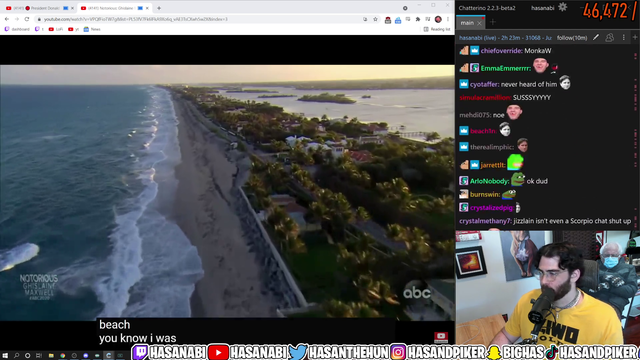Close the main Chatterino tab
The width and height of the screenshot is (640, 360).
tap(480, 23)
